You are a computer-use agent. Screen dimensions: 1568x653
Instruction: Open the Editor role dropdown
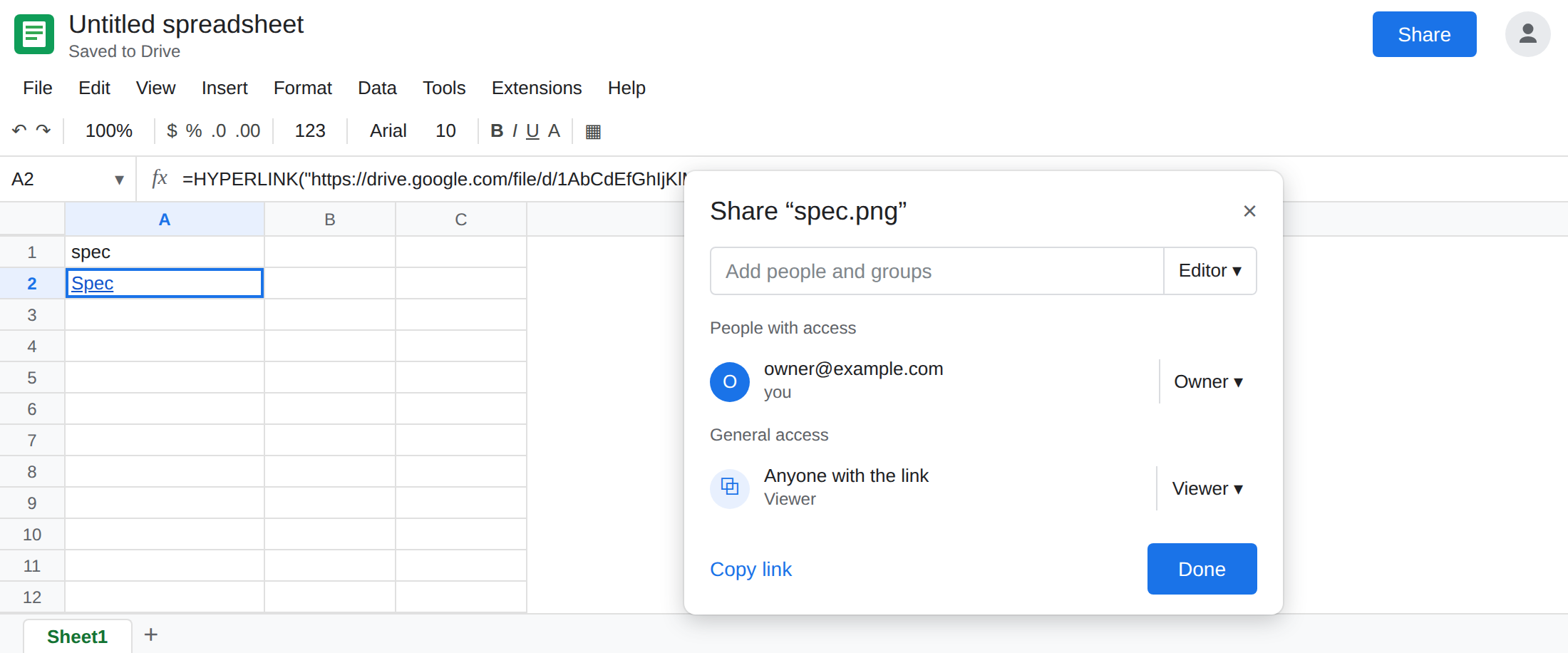[1210, 271]
